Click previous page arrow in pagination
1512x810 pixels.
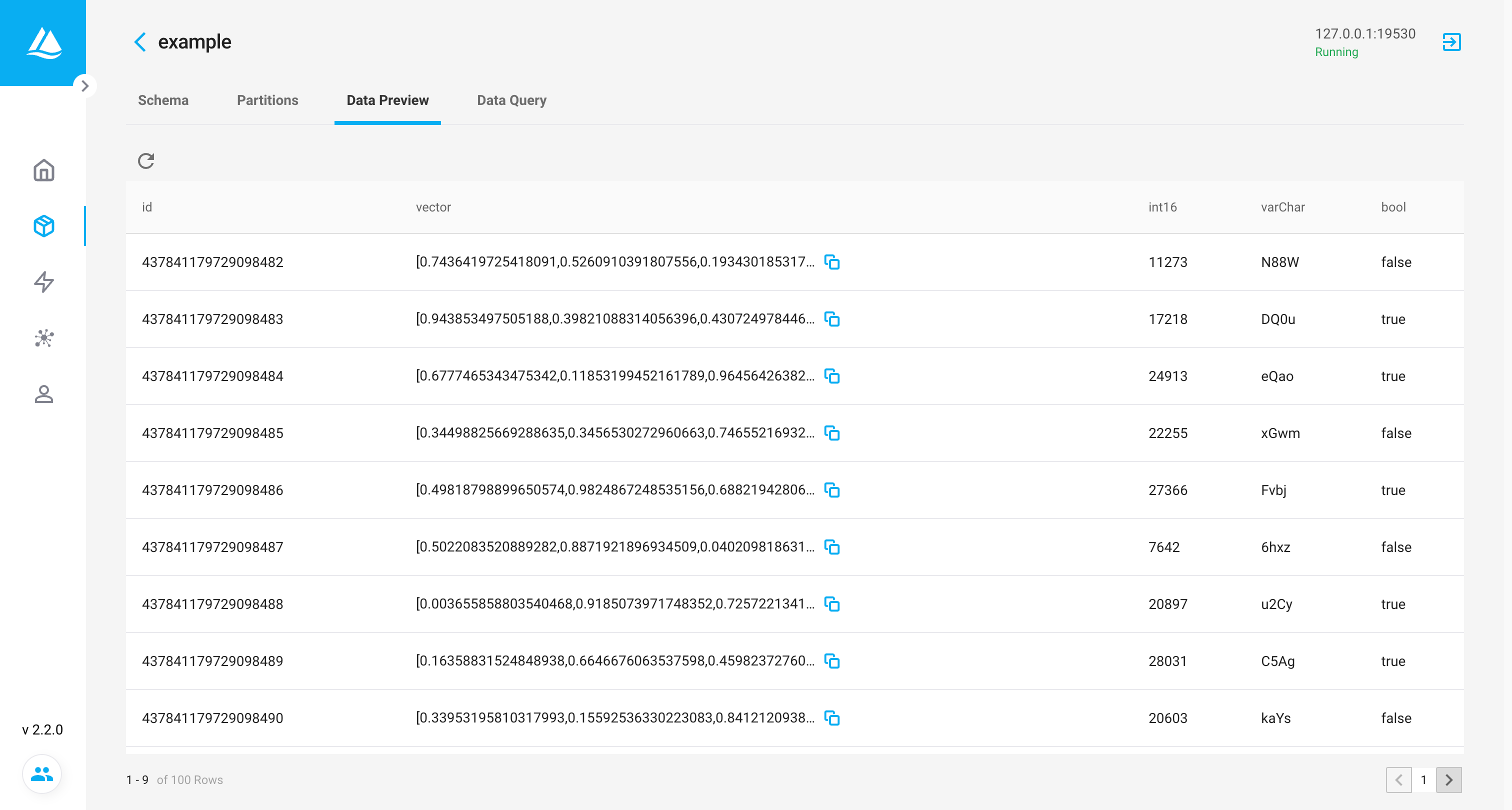point(1398,779)
